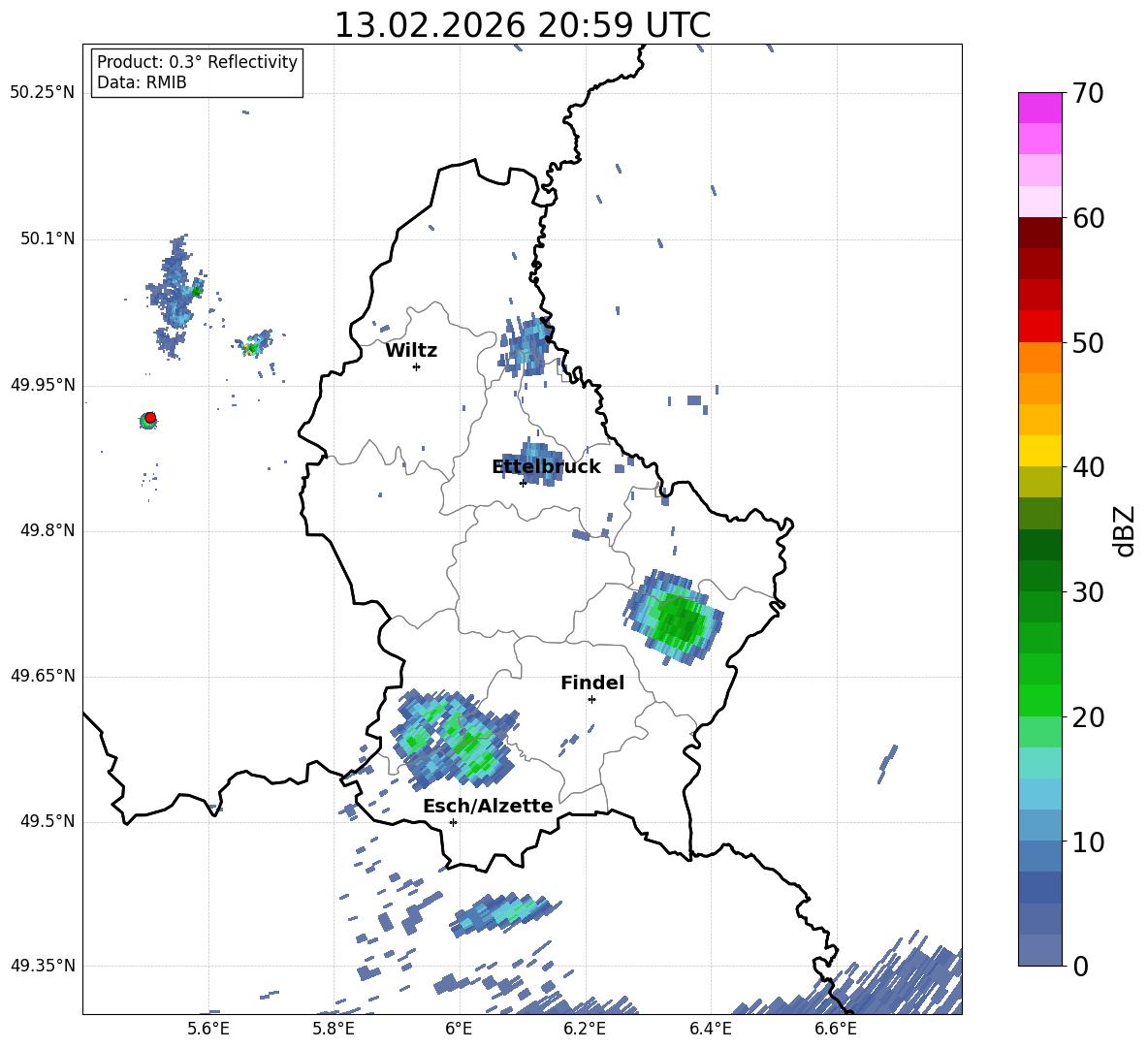Click the Findel location cross marker
This screenshot has width=1148, height=1048.
tap(591, 700)
